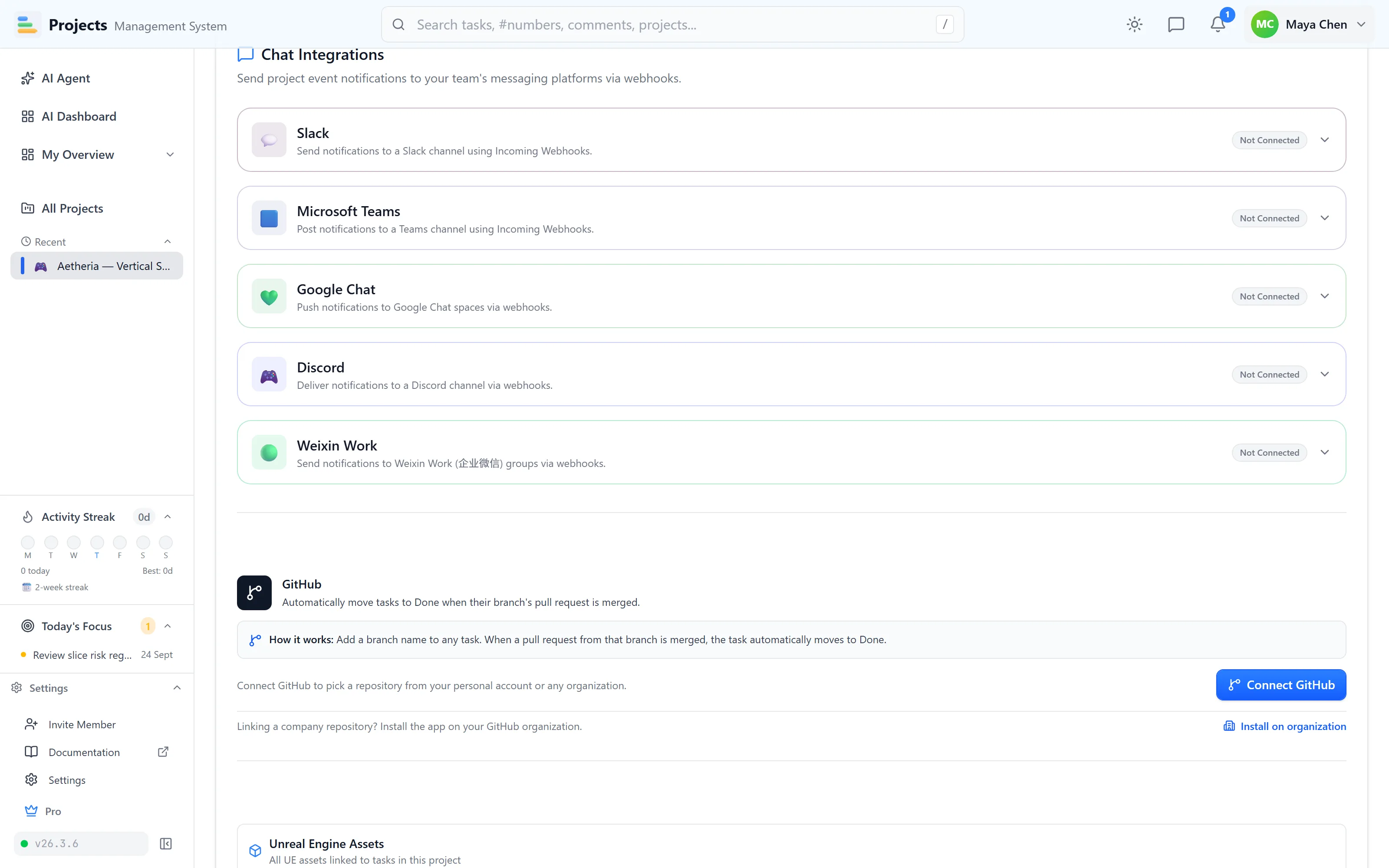Open the chat messages icon in header
The image size is (1389, 868).
click(1176, 24)
